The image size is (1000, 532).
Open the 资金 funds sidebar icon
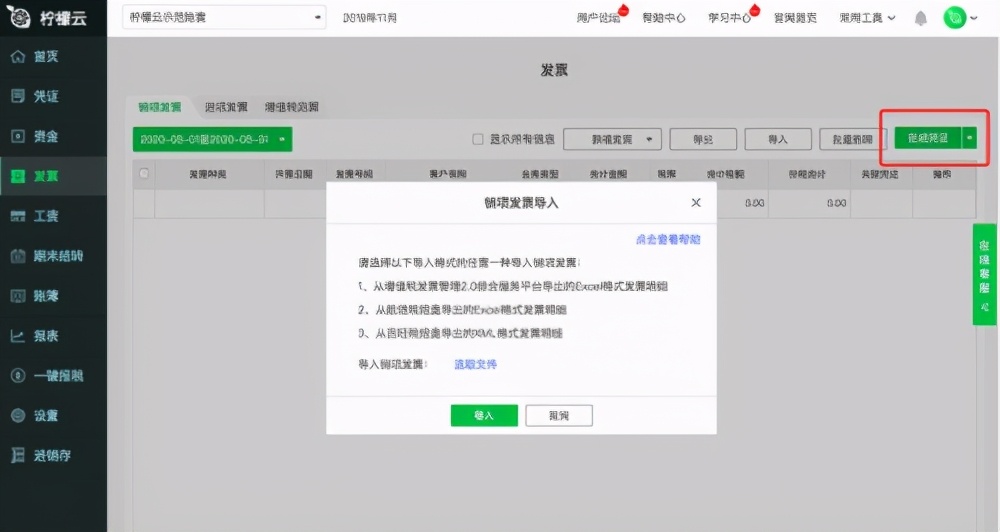pyautogui.click(x=18, y=136)
